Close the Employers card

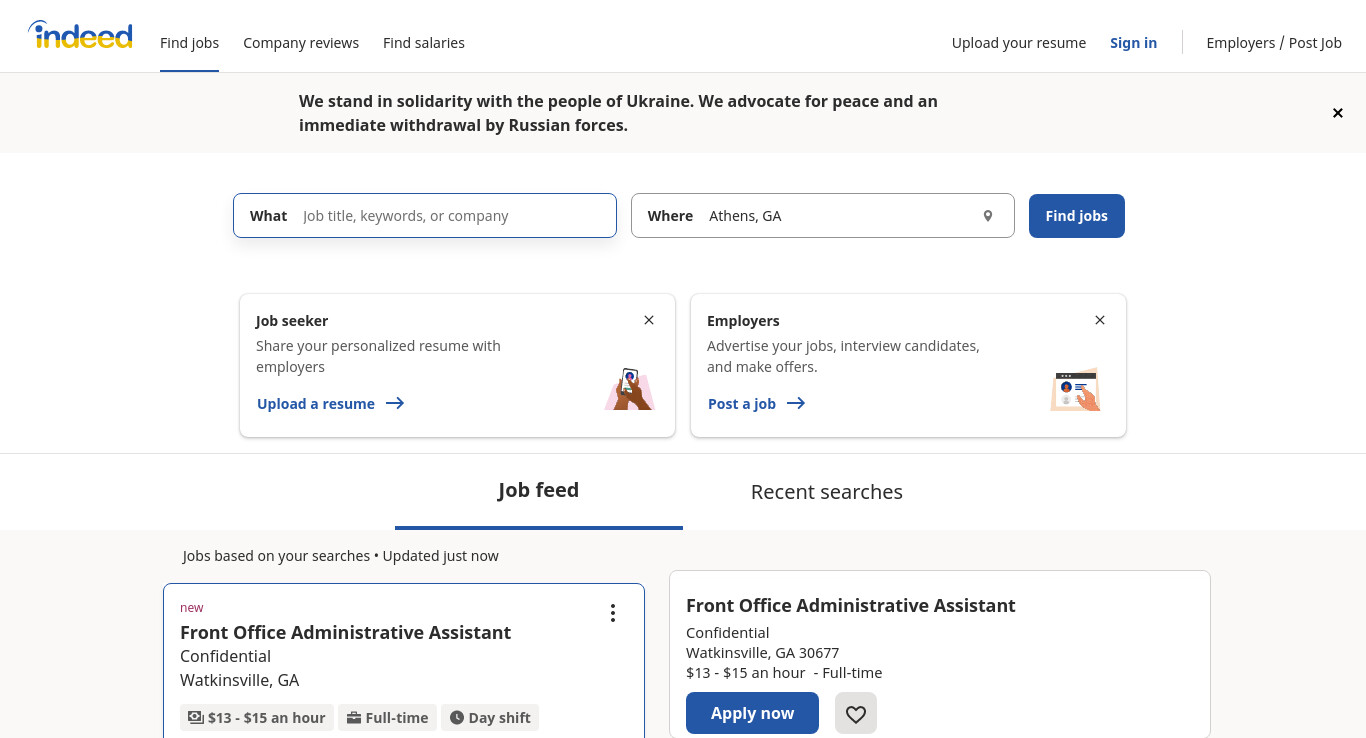(x=1100, y=320)
